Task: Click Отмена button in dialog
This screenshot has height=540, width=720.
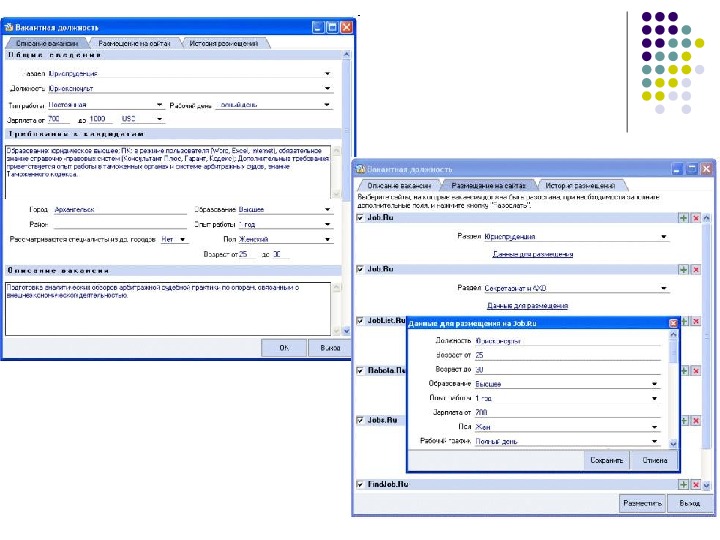Action: 654,460
